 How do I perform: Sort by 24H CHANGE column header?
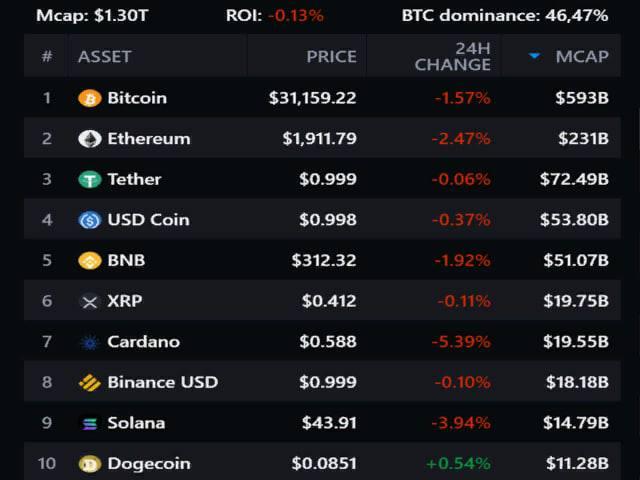pyautogui.click(x=453, y=56)
